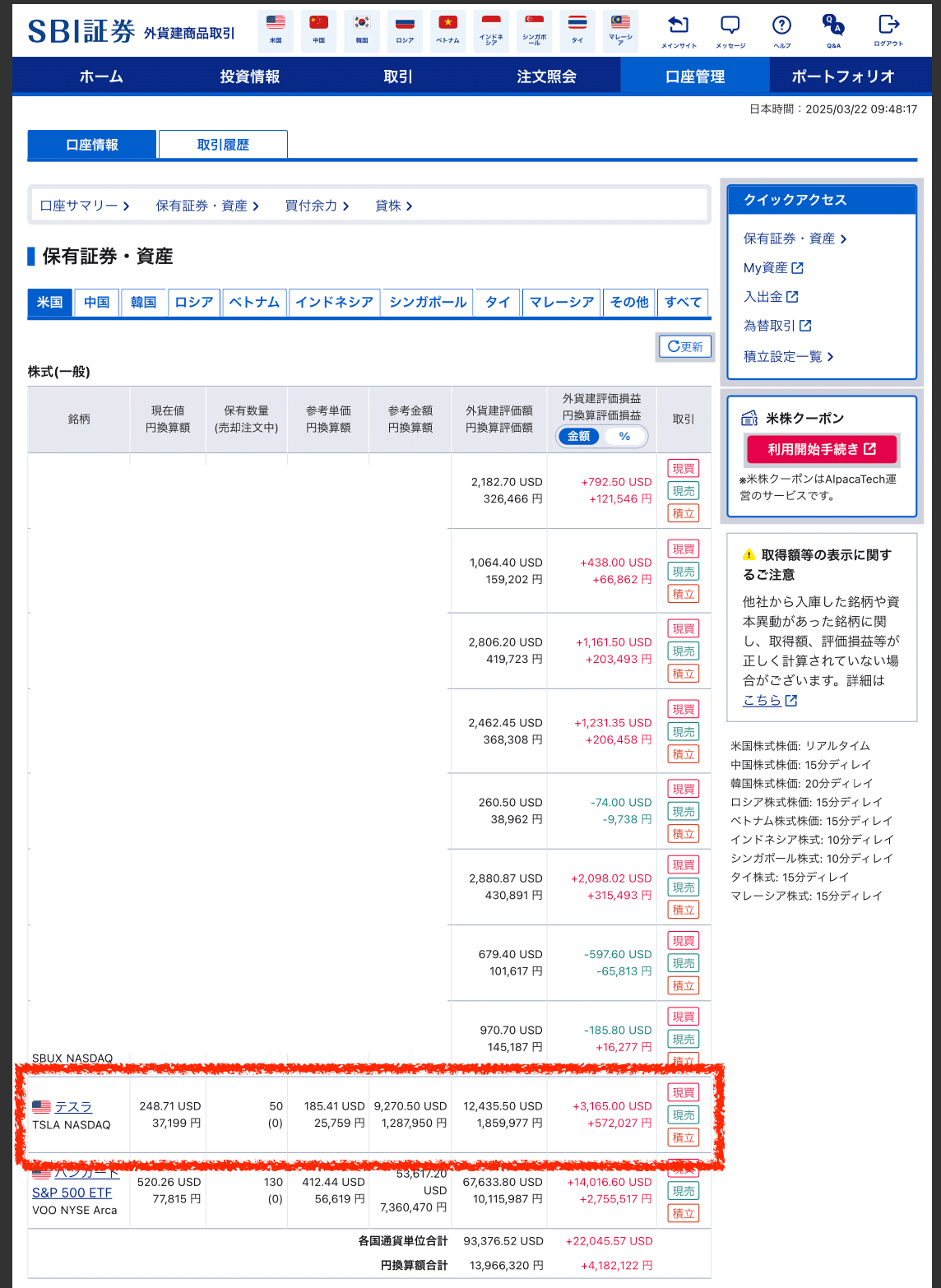This screenshot has height=1288, width=941.
Task: Open 為替取引 via its external-link icon
Action: click(x=807, y=325)
